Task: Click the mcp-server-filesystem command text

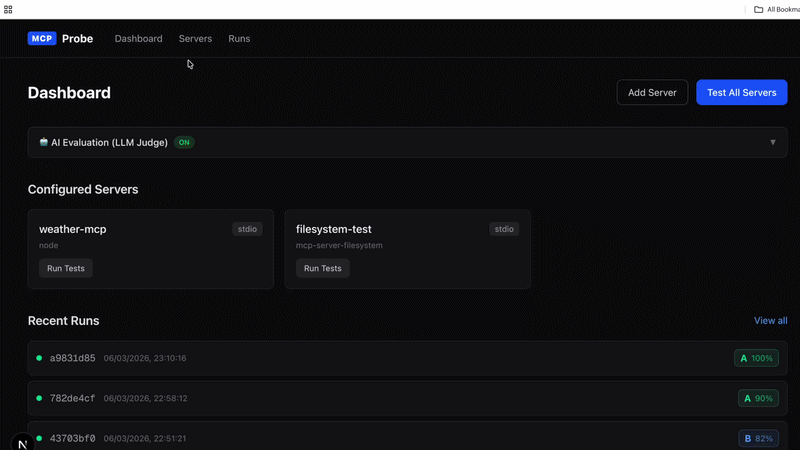Action: coord(339,245)
